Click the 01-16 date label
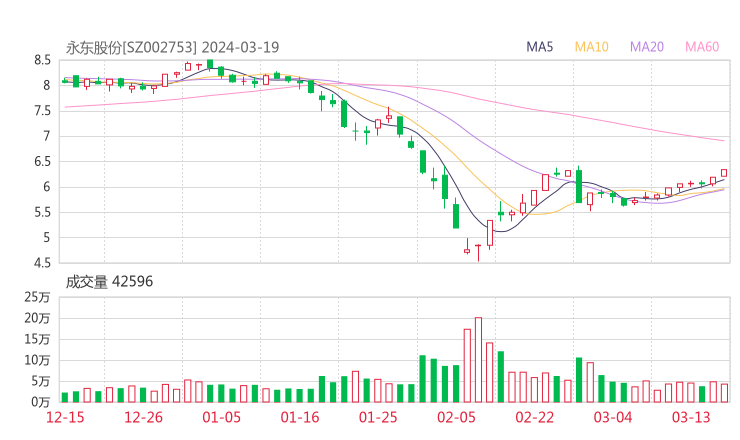This screenshot has height=440, width=740. pyautogui.click(x=300, y=417)
